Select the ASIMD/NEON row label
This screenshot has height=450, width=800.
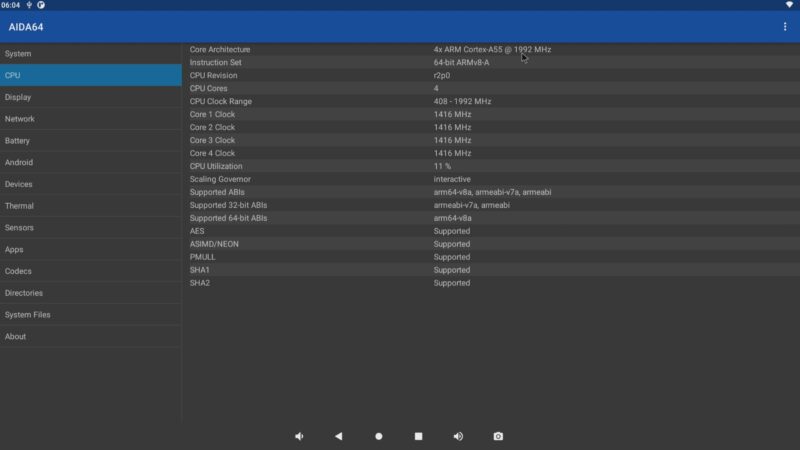tap(214, 244)
